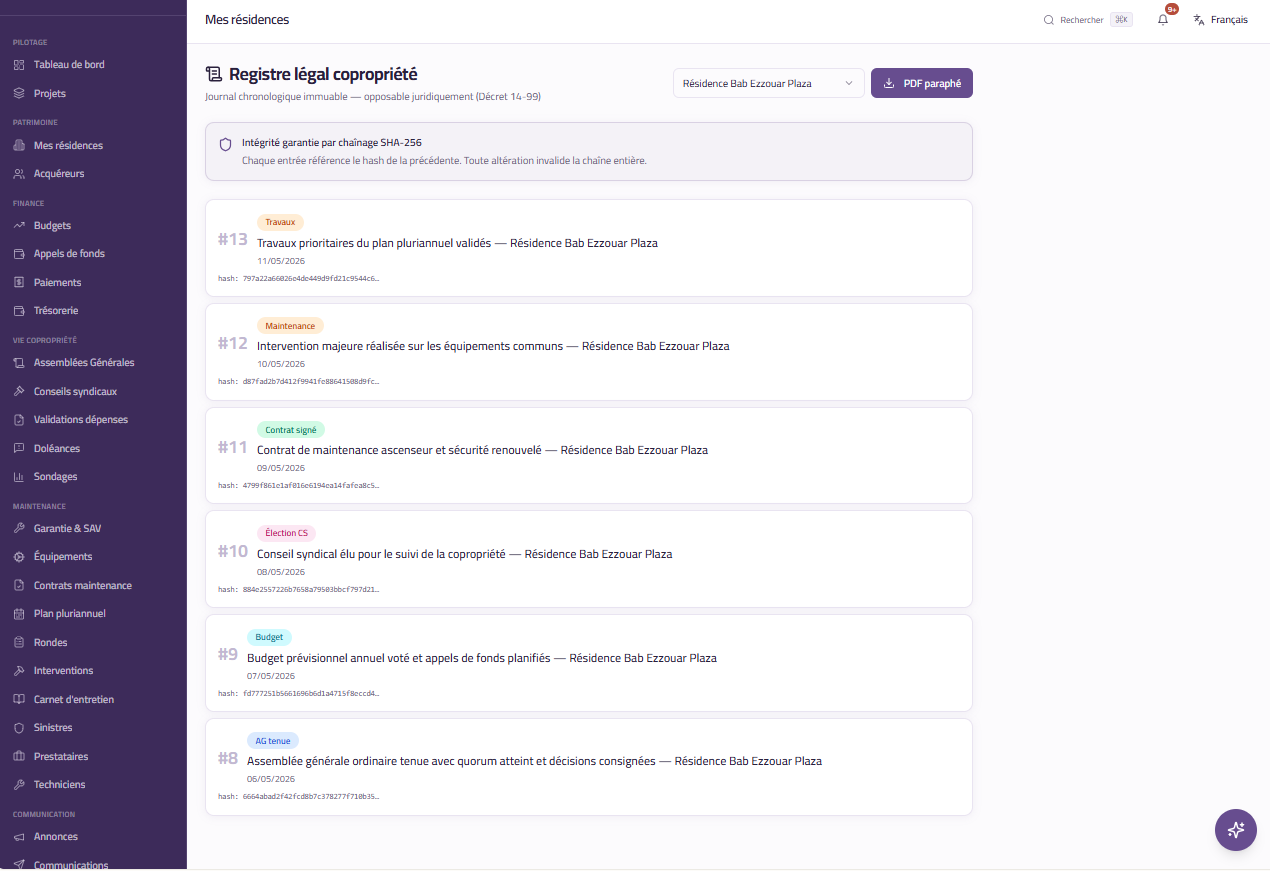Click the Interventions hammer icon
Viewport: 1270px width, 871px height.
click(x=19, y=671)
